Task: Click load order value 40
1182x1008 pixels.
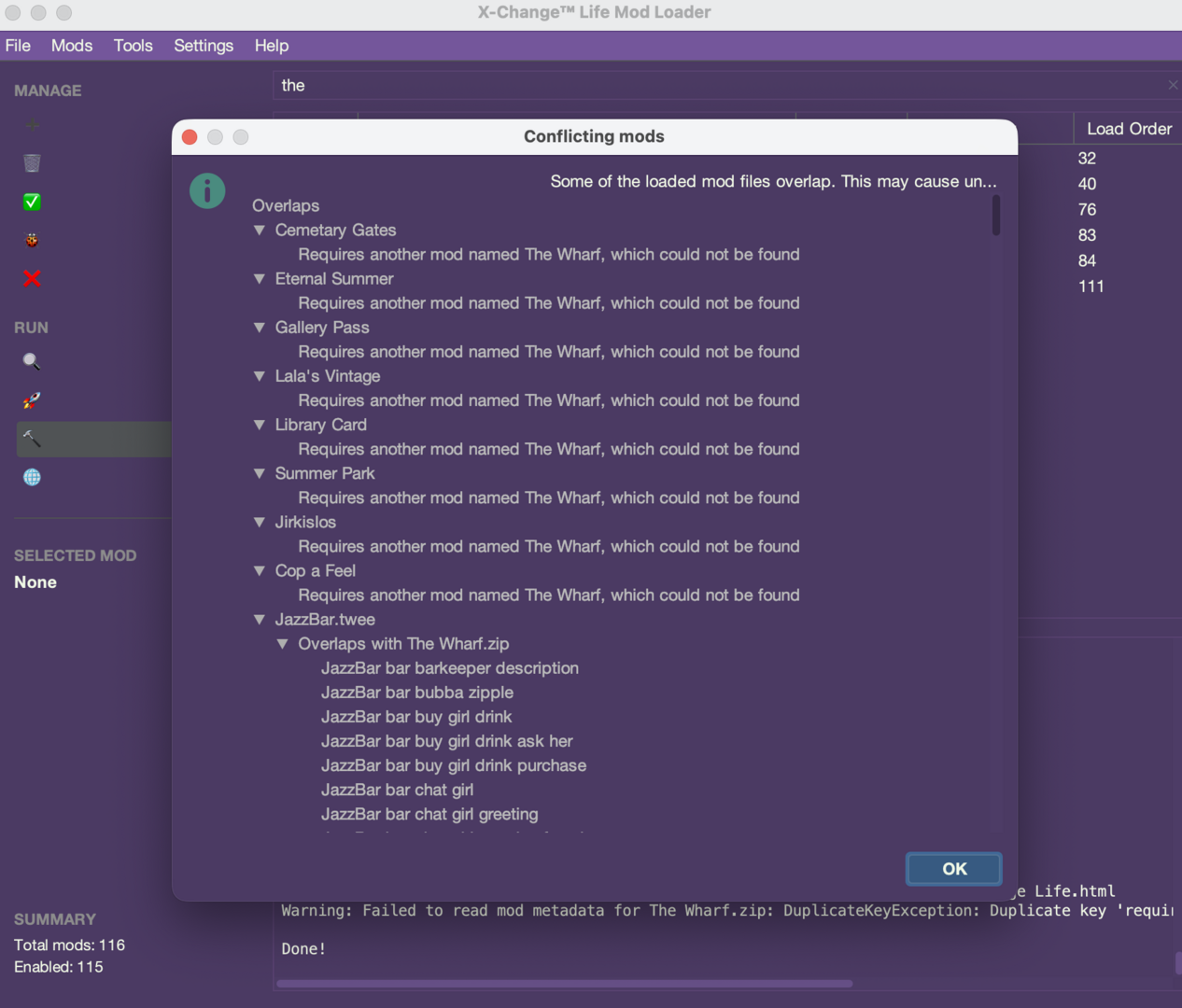Action: click(1087, 184)
